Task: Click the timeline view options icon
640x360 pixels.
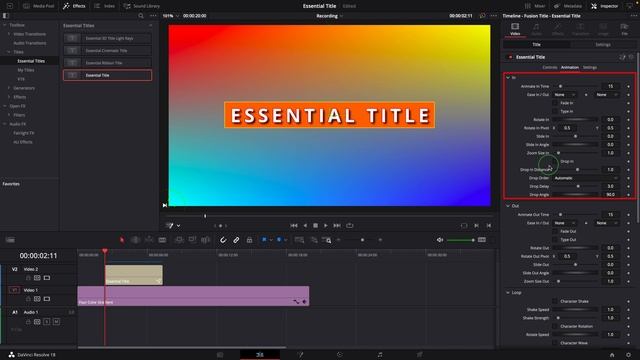Action: (x=10, y=240)
